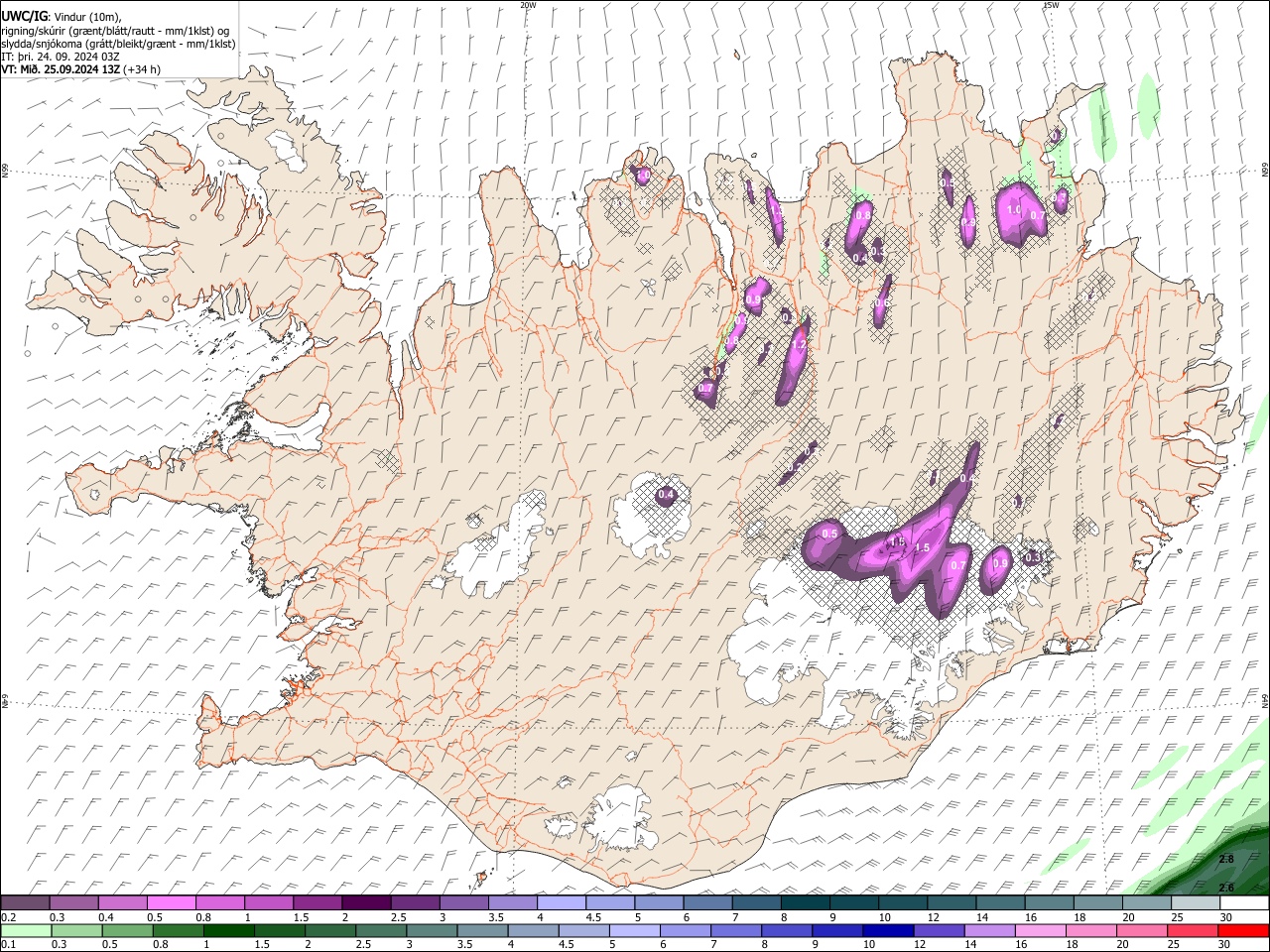Click the 'IT: þri. 24. 09. 2024 03Z' line
This screenshot has height=952, width=1270.
60,57
